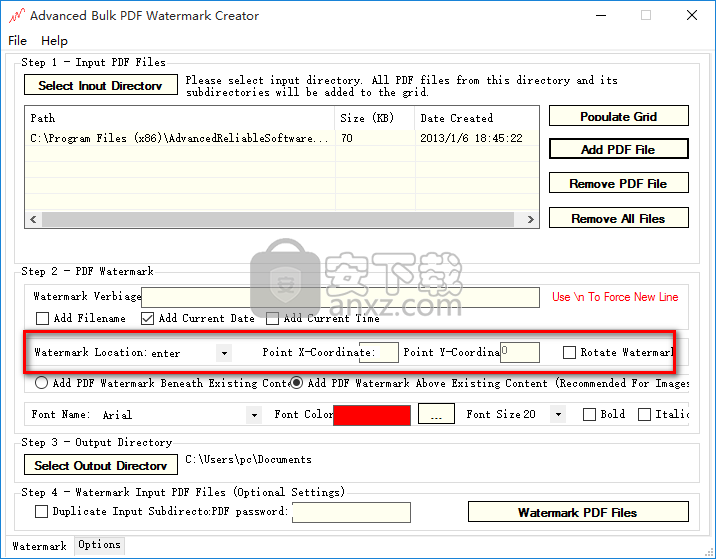The height and width of the screenshot is (559, 716).
Task: Expand the Font Name dropdown
Action: [x=254, y=415]
